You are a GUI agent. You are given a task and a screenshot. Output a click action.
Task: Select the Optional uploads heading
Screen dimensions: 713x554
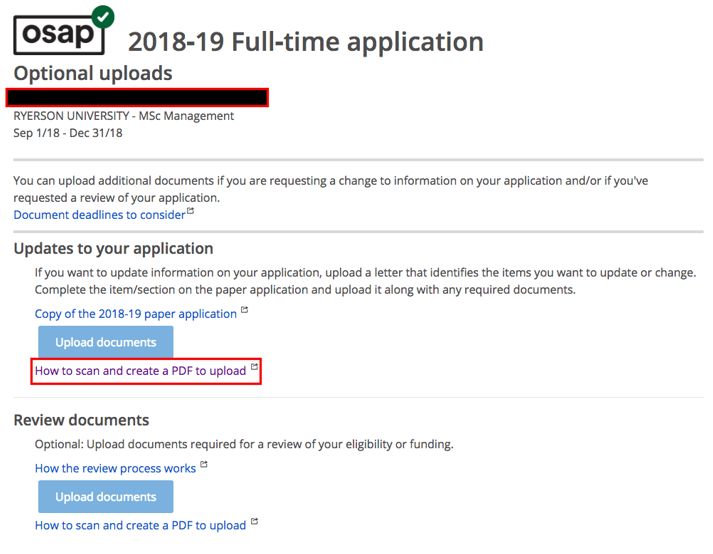(93, 74)
